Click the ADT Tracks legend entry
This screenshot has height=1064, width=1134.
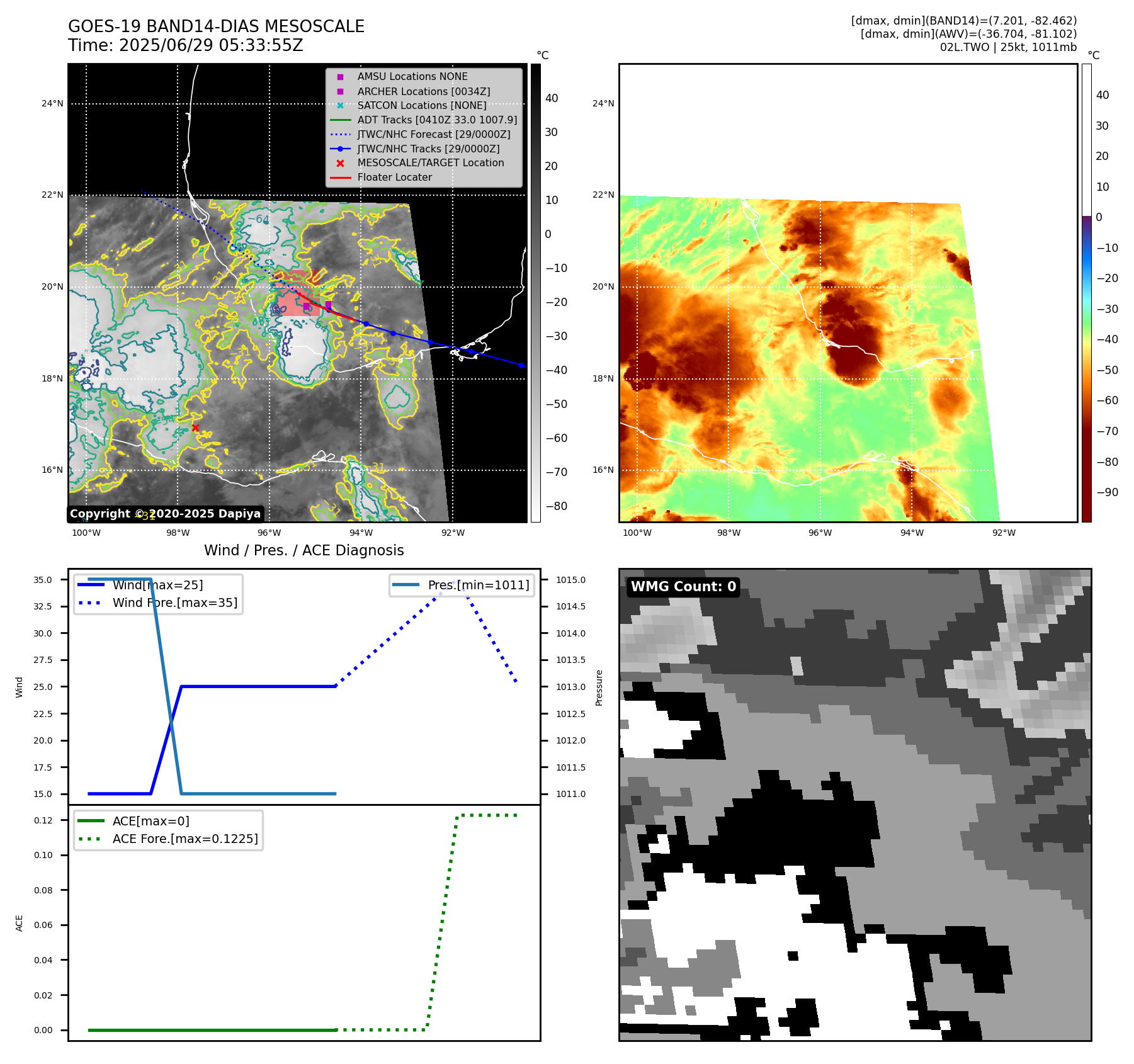pyautogui.click(x=423, y=120)
